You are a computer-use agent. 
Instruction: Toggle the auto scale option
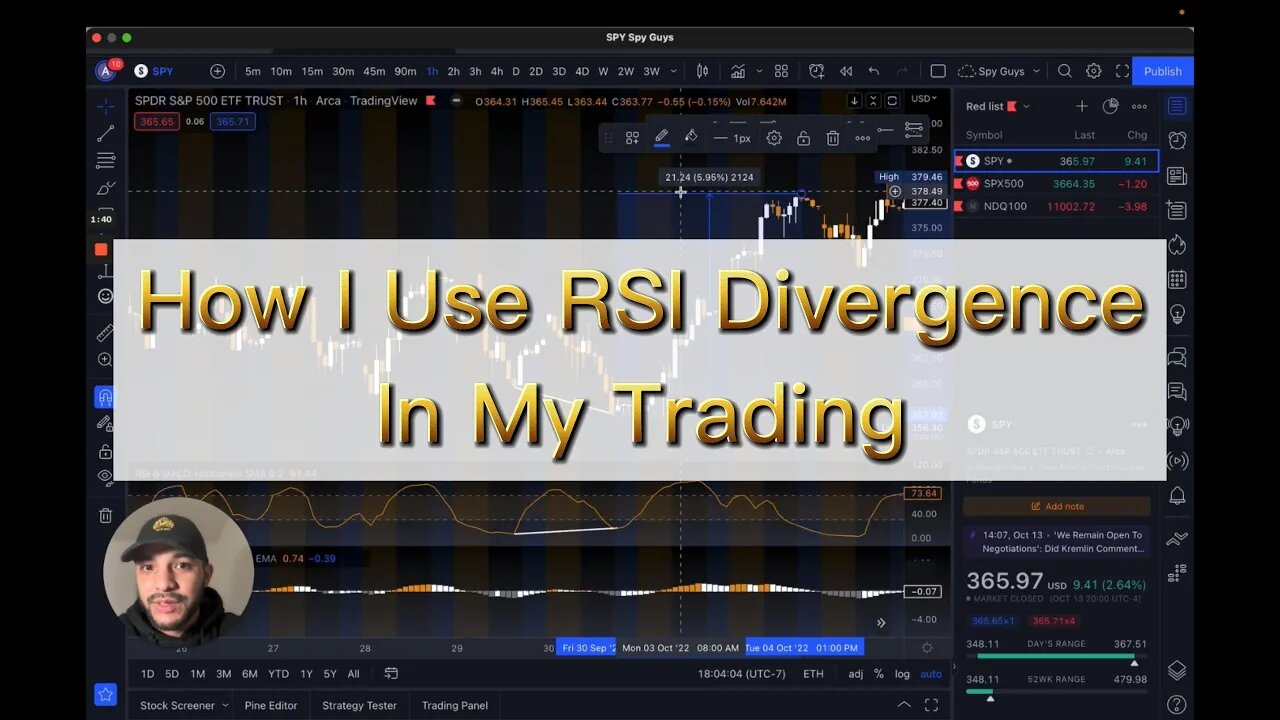click(931, 674)
